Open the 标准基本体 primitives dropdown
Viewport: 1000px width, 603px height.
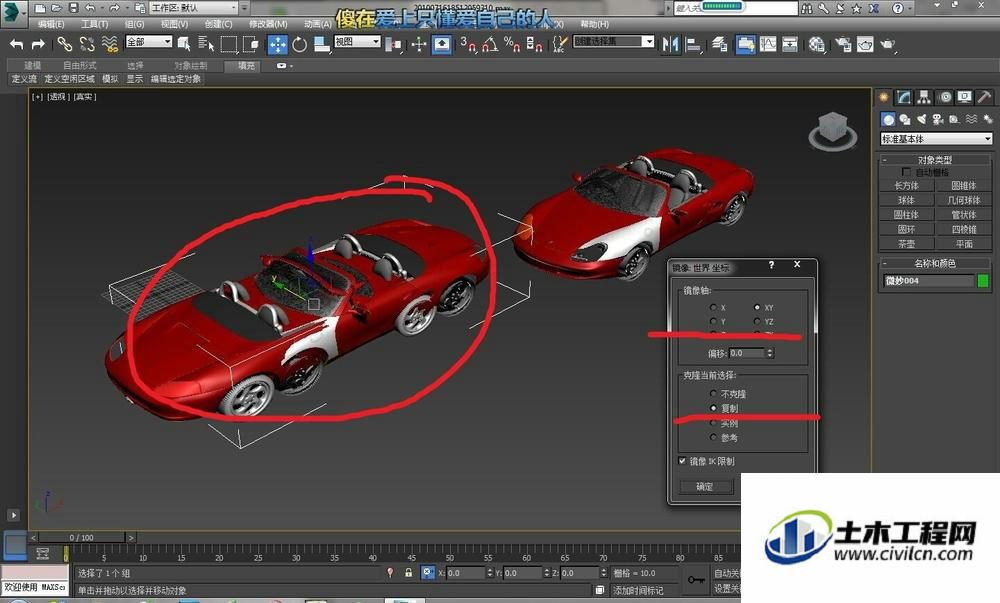[936, 139]
